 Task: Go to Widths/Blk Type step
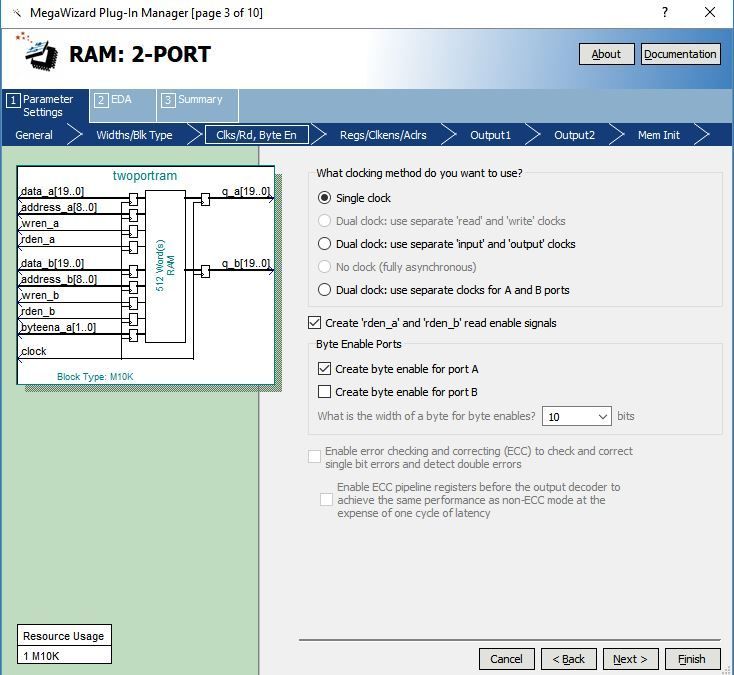point(134,135)
